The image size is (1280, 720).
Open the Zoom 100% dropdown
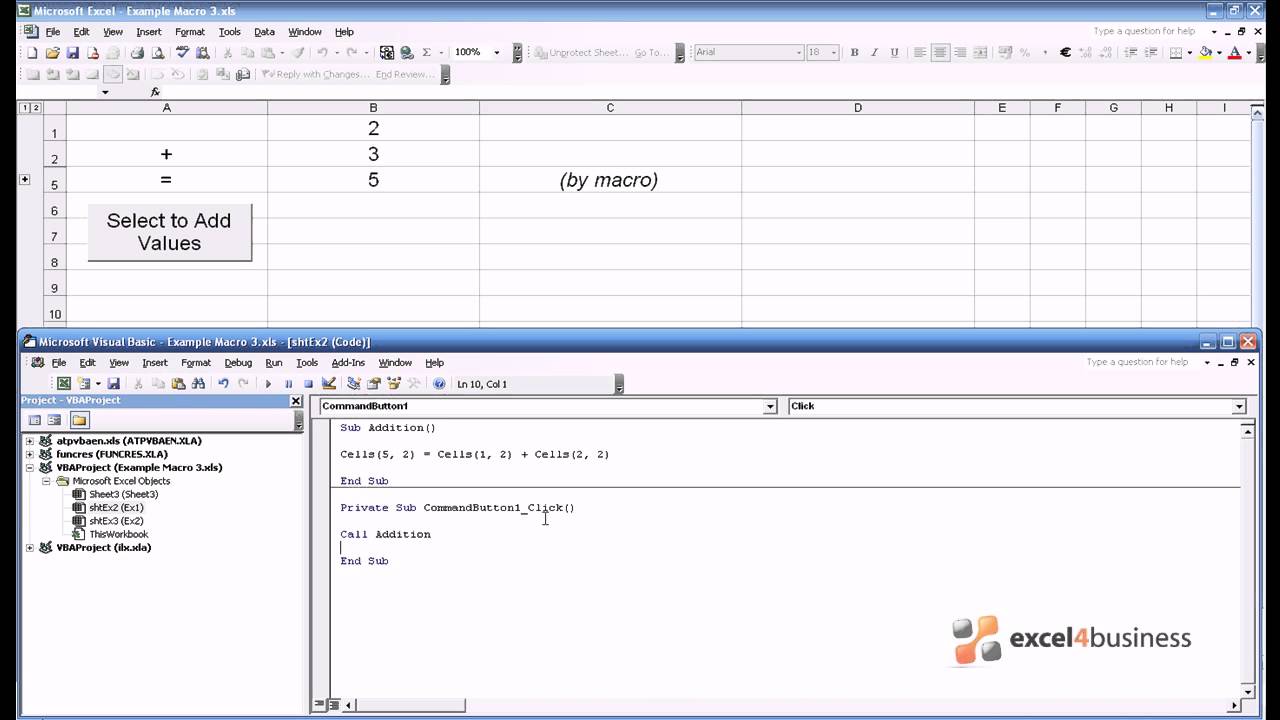497,53
